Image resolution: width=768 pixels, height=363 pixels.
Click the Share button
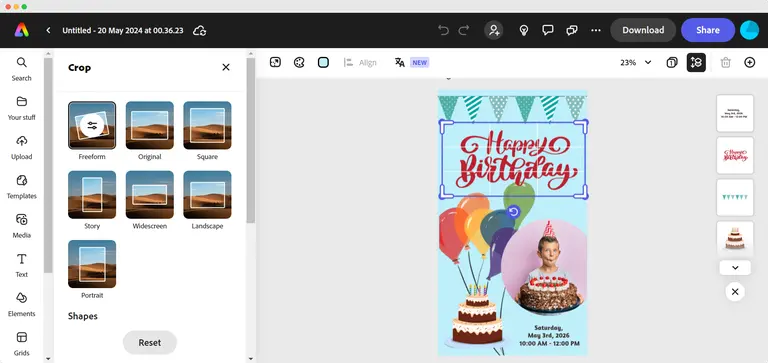708,30
